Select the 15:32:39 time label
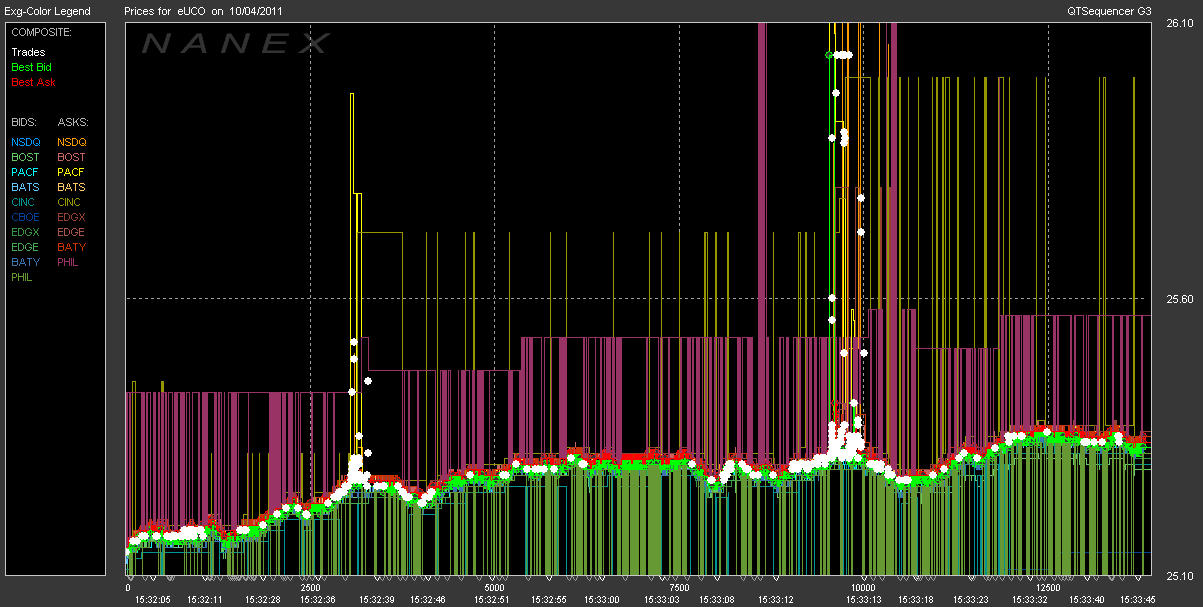1203x607 pixels. tap(377, 599)
